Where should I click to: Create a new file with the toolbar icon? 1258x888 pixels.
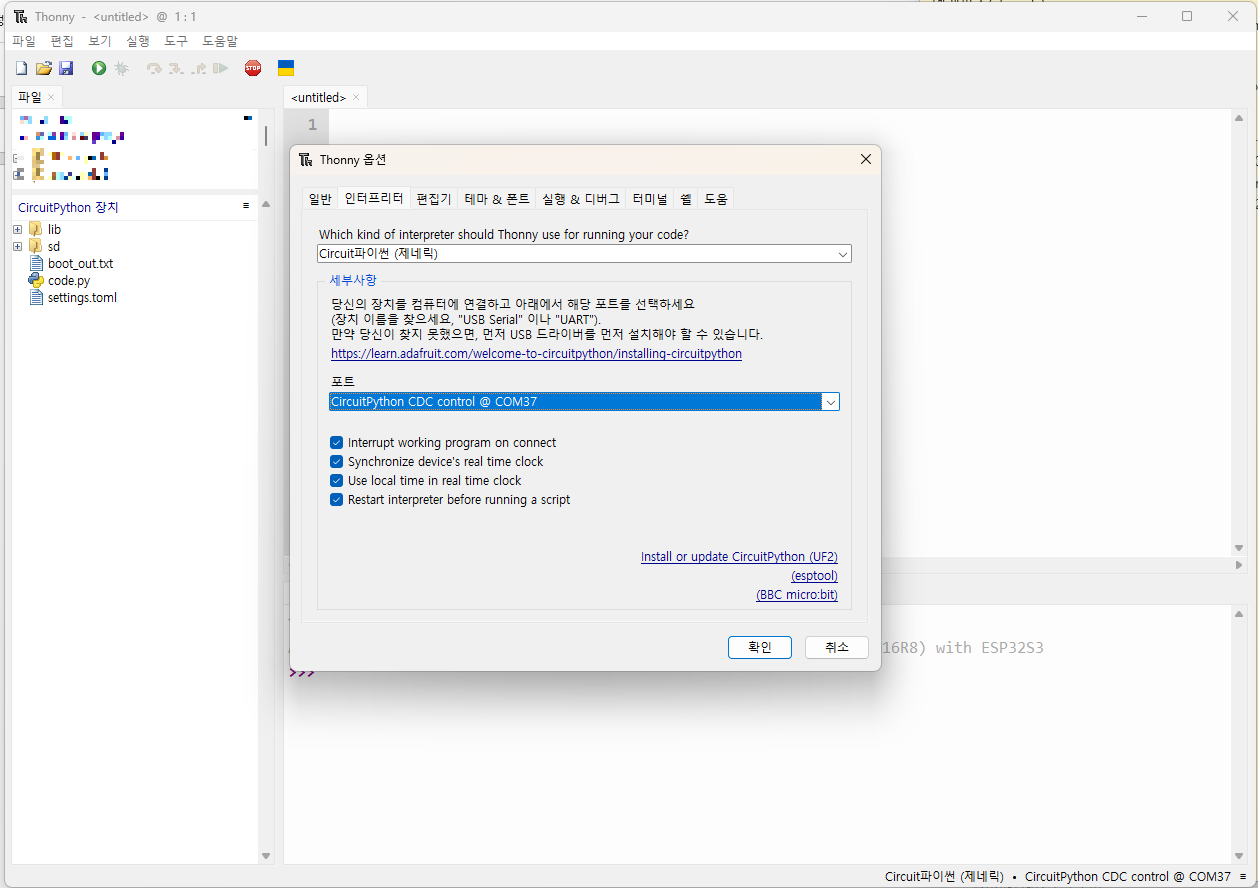pyautogui.click(x=20, y=67)
